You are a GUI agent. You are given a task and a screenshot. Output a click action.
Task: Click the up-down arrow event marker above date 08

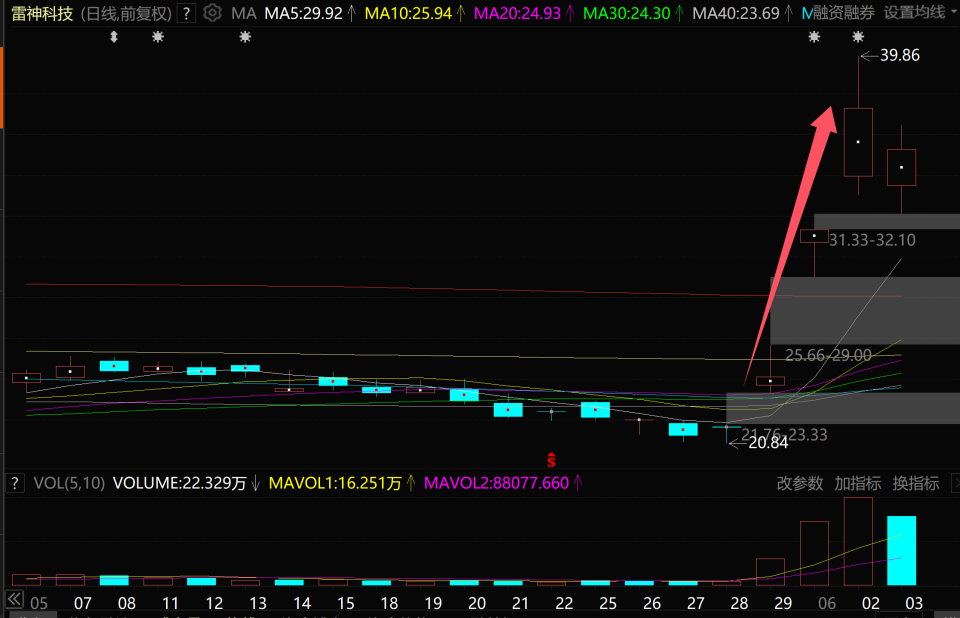pyautogui.click(x=114, y=37)
